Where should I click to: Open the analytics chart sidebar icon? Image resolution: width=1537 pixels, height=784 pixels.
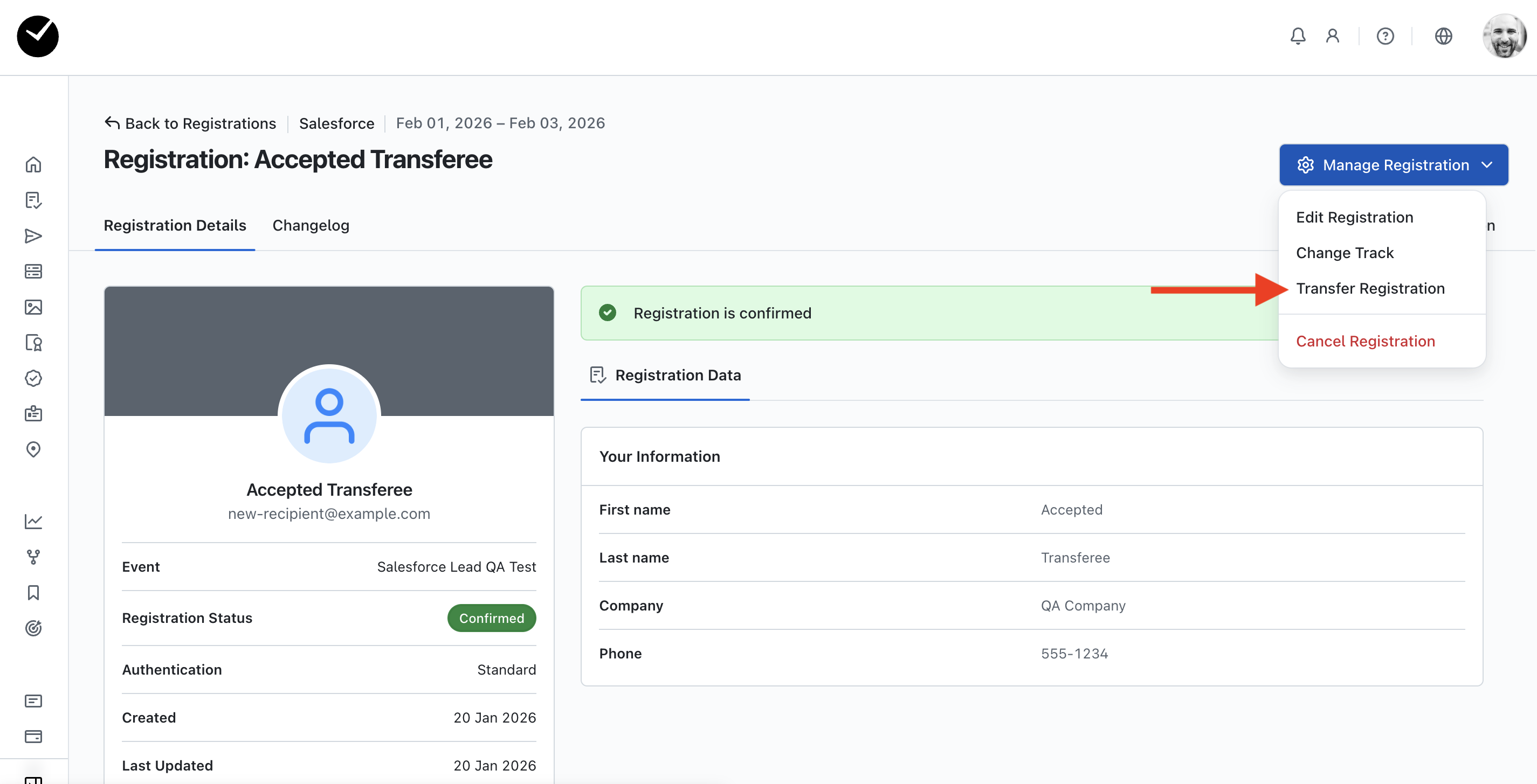[x=33, y=521]
